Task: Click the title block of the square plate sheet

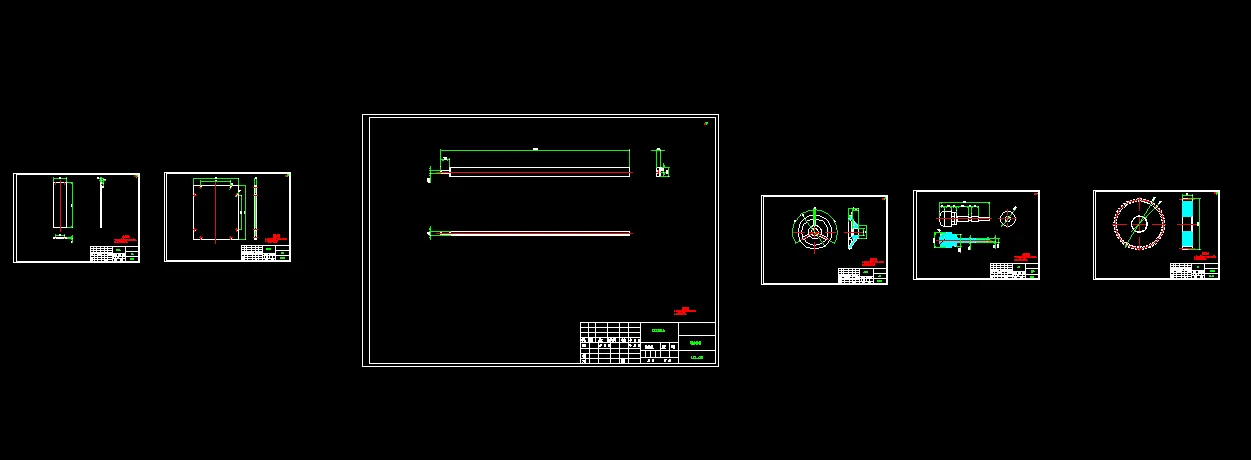Action: click(265, 253)
